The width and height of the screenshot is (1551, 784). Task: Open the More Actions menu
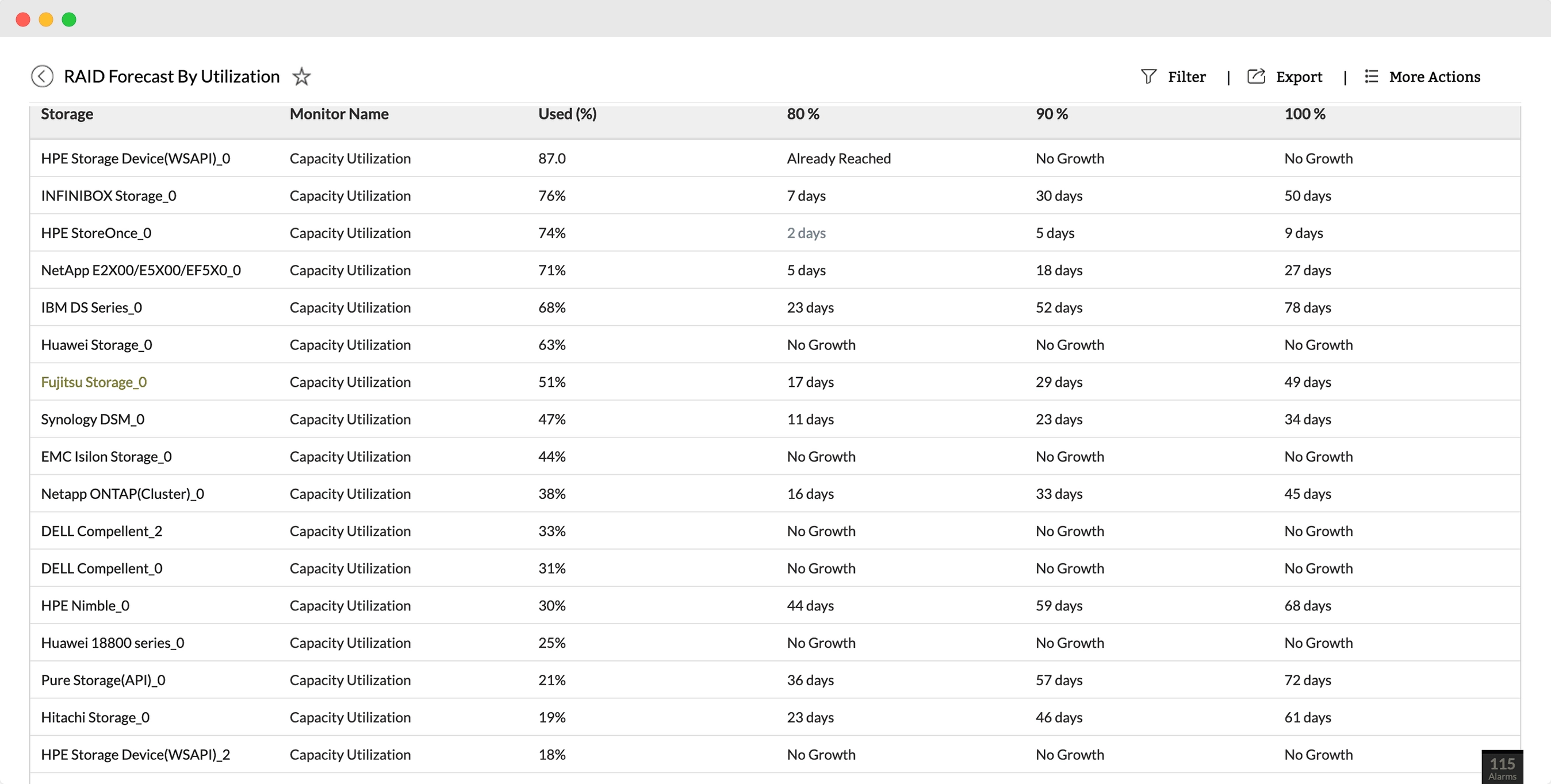[1434, 76]
